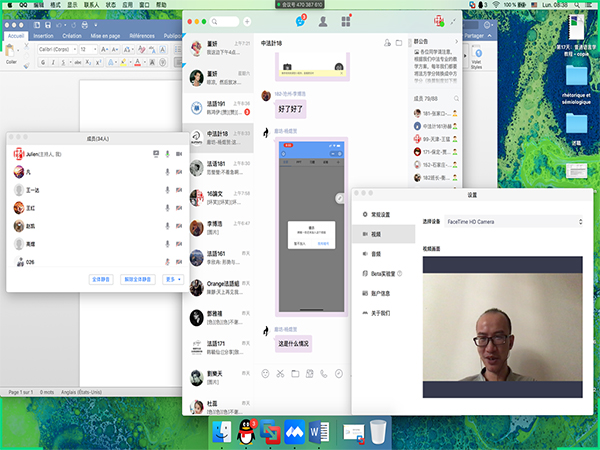Open phone screenshot image in chat

[x=311, y=227]
